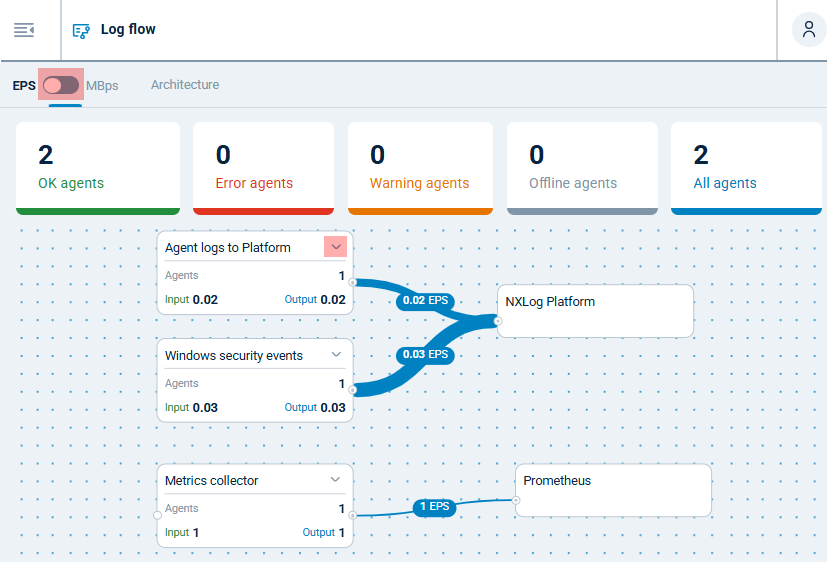Open the OK agents card
This screenshot has width=827, height=562.
98,168
